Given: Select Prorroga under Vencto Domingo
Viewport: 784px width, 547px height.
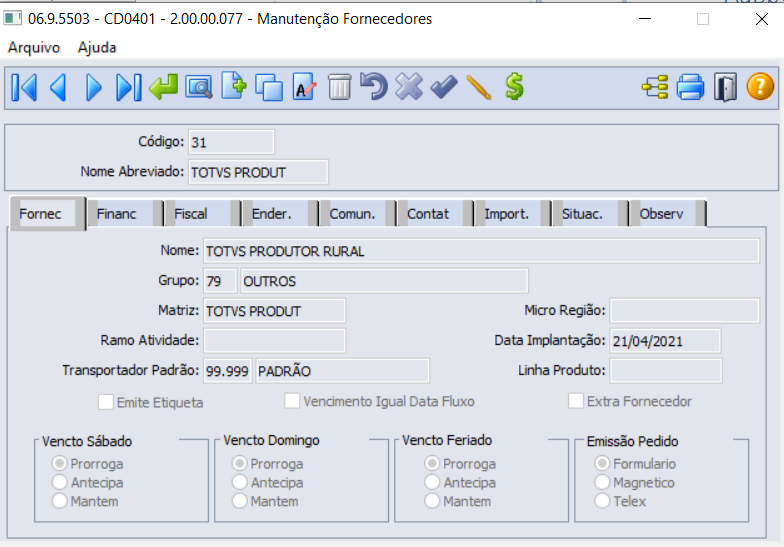Looking at the screenshot, I should coord(240,464).
